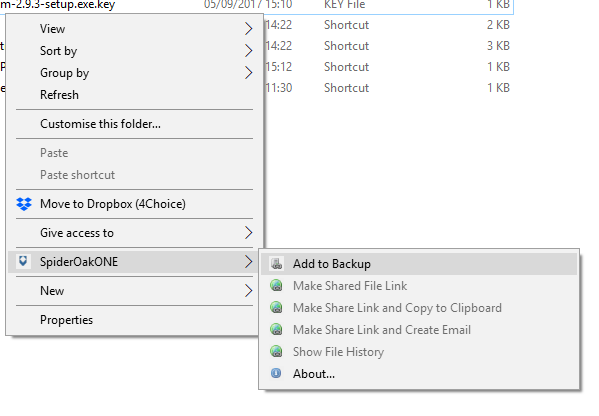Click the Show File History icon
The width and height of the screenshot is (599, 416).
[276, 351]
